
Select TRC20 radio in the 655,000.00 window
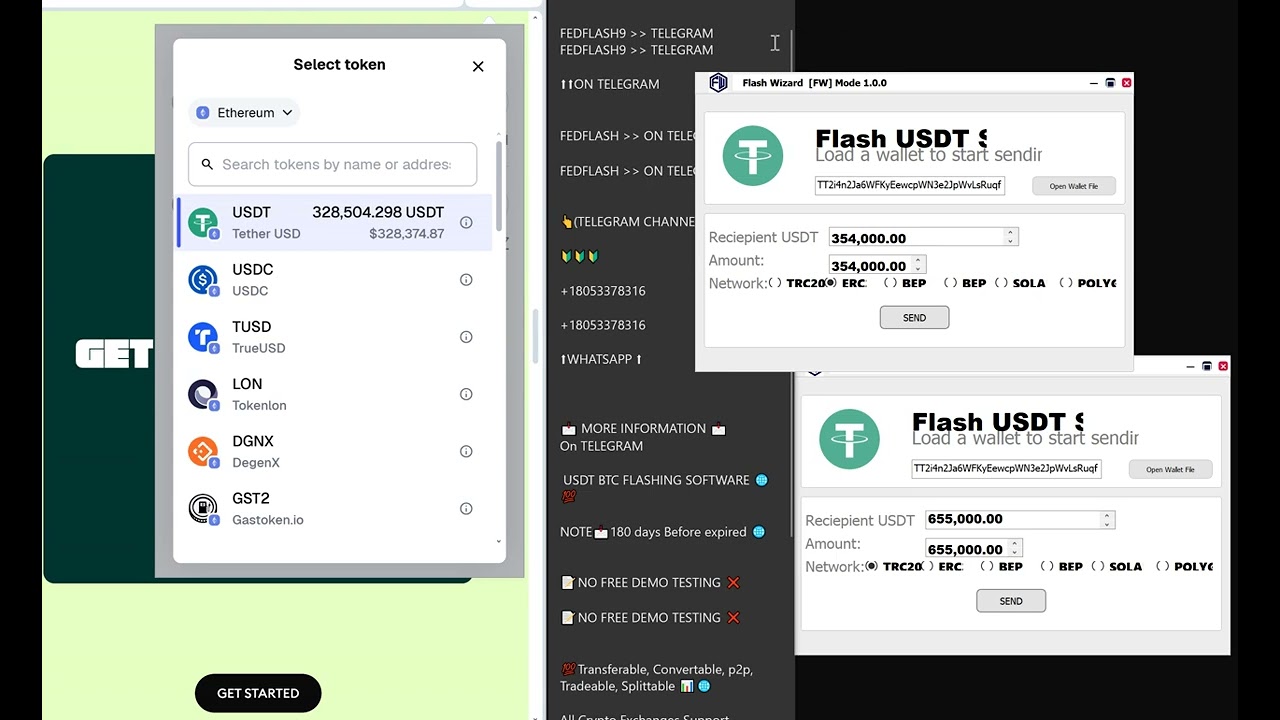coord(871,566)
